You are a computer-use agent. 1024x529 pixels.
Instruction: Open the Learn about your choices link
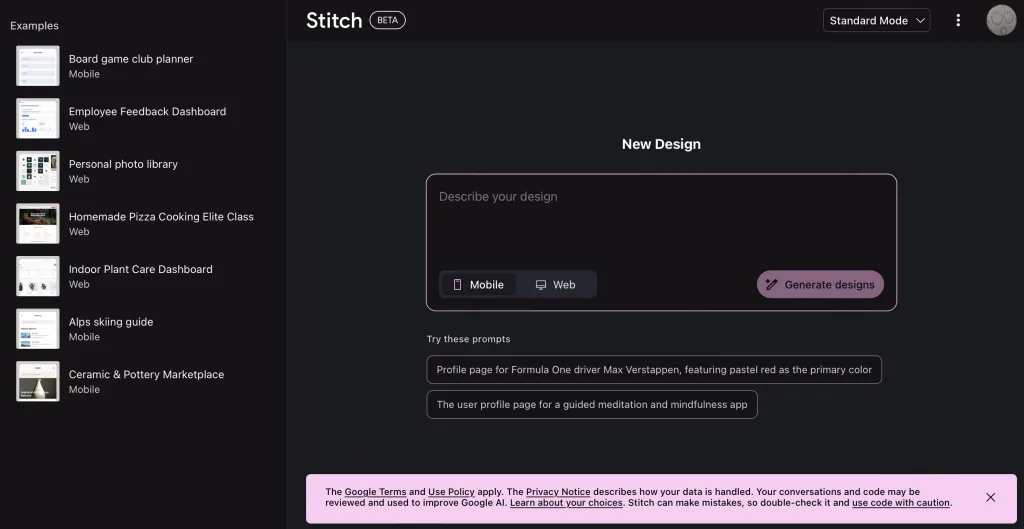point(566,503)
